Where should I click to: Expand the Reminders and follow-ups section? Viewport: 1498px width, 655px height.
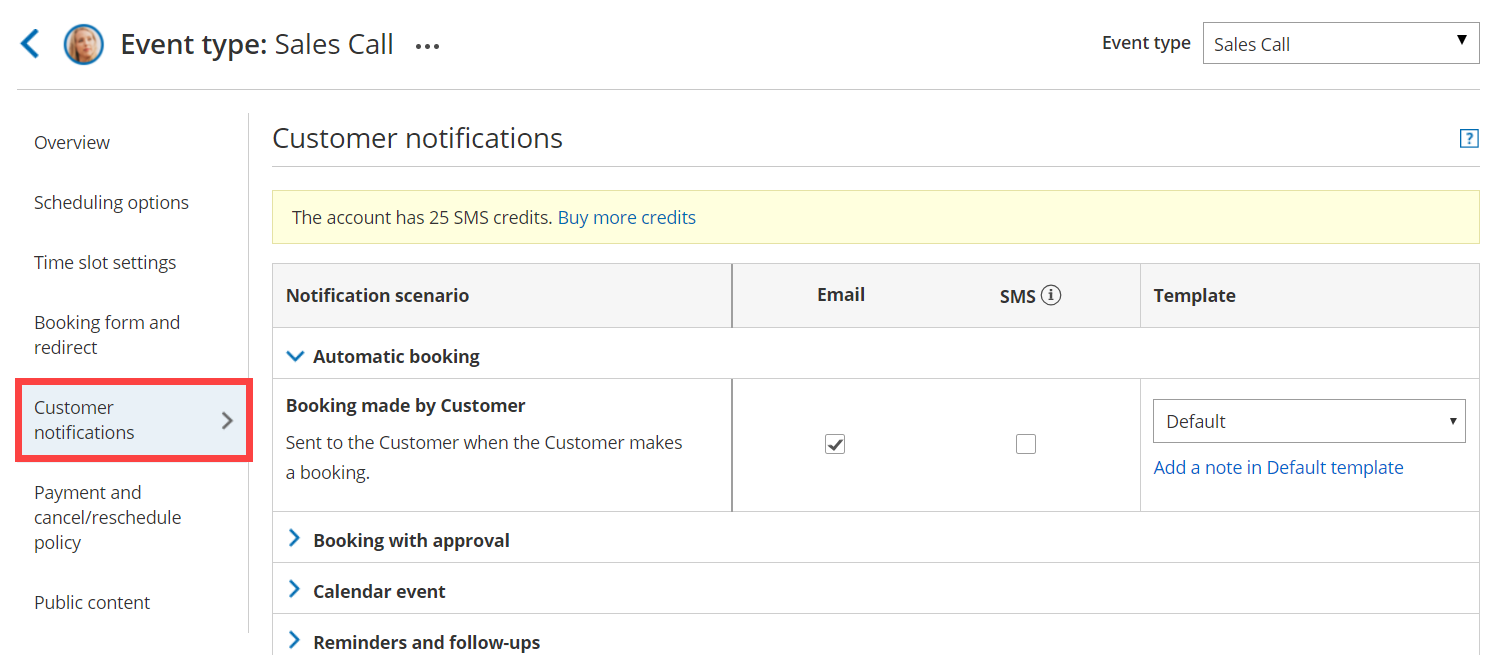(x=294, y=641)
